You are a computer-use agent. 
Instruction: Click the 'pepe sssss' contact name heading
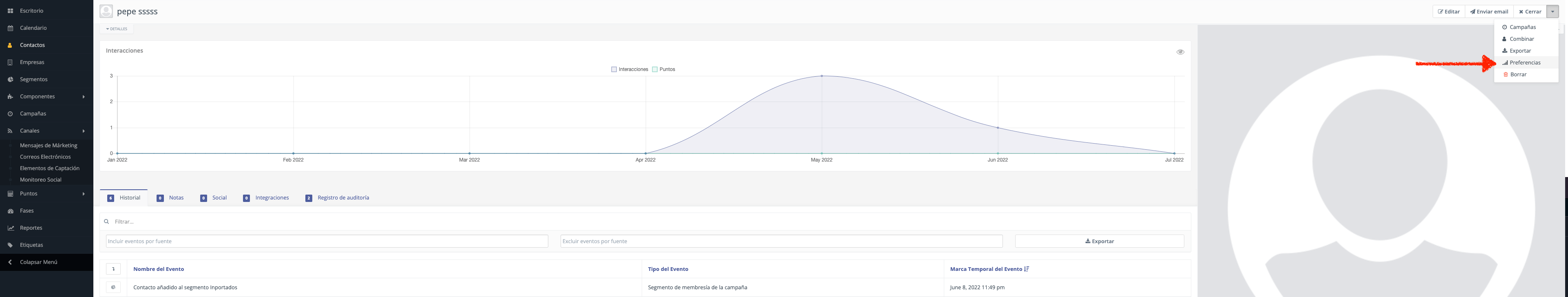137,11
